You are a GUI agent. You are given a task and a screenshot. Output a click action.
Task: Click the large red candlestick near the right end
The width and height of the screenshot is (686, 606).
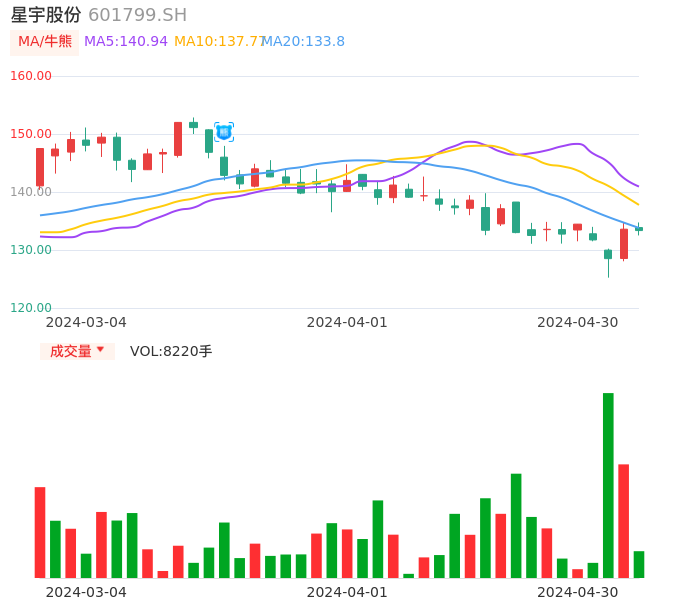tap(624, 244)
